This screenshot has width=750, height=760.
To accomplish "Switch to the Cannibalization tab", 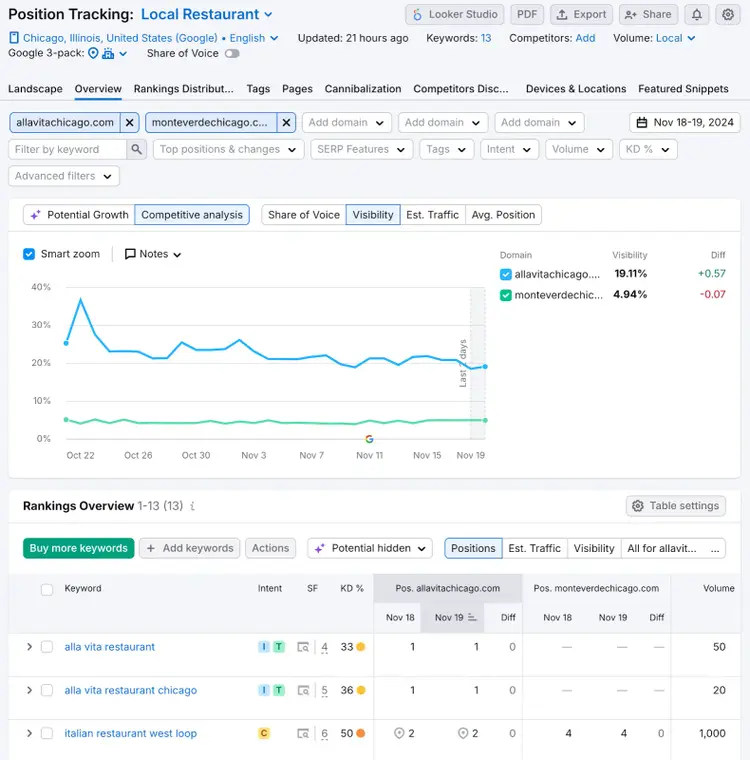I will coord(363,89).
